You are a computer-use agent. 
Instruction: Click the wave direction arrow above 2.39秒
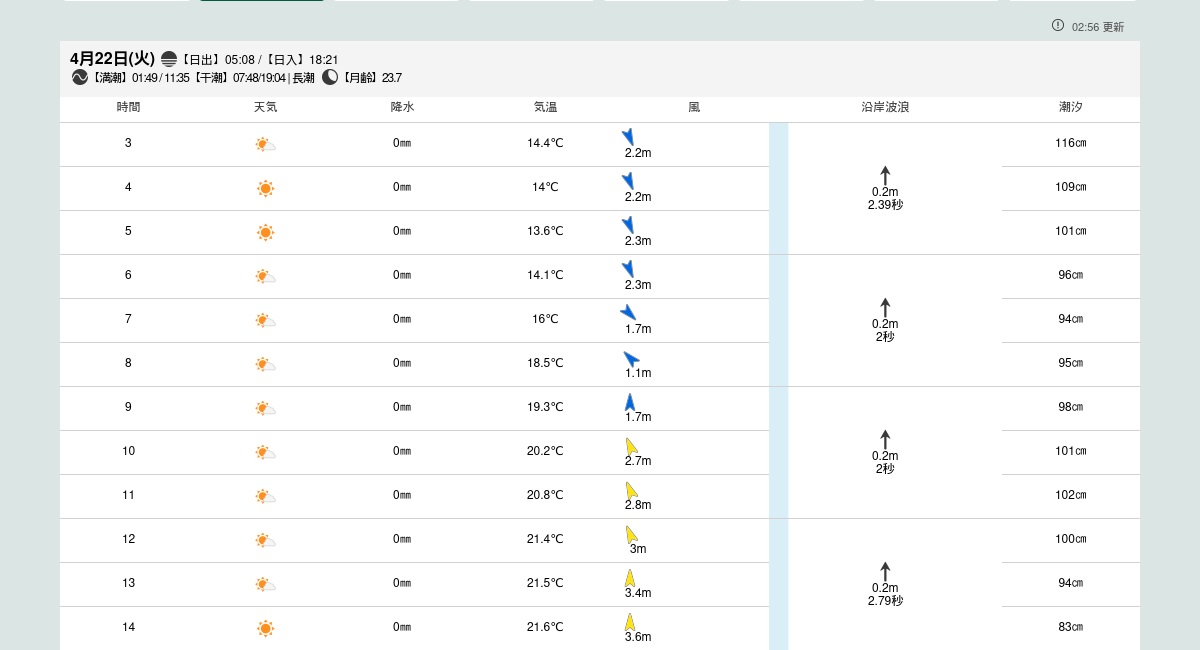coord(885,175)
